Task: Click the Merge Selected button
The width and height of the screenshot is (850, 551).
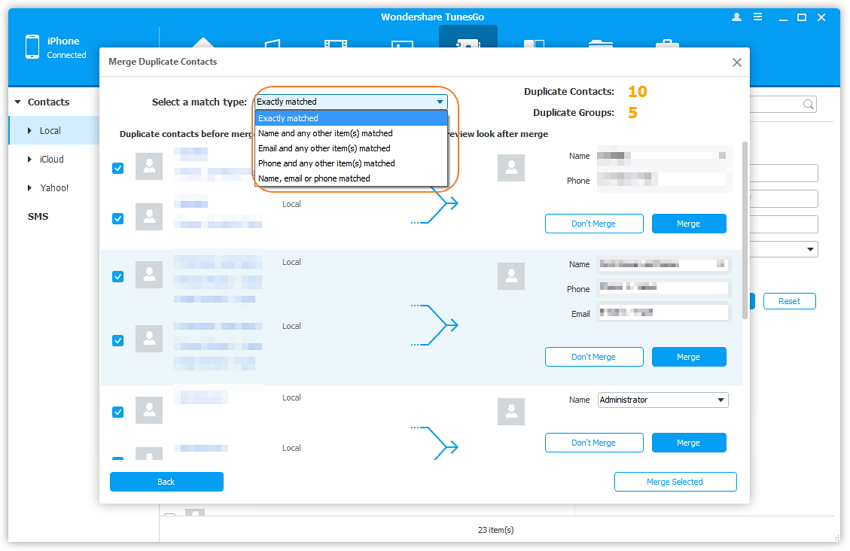Action: click(675, 482)
